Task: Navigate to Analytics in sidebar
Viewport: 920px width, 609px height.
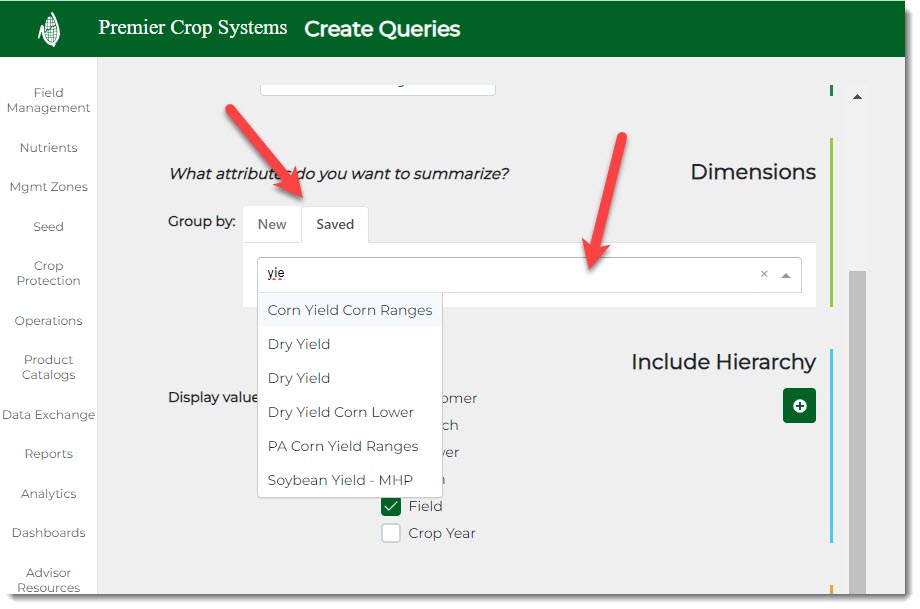Action: (48, 494)
